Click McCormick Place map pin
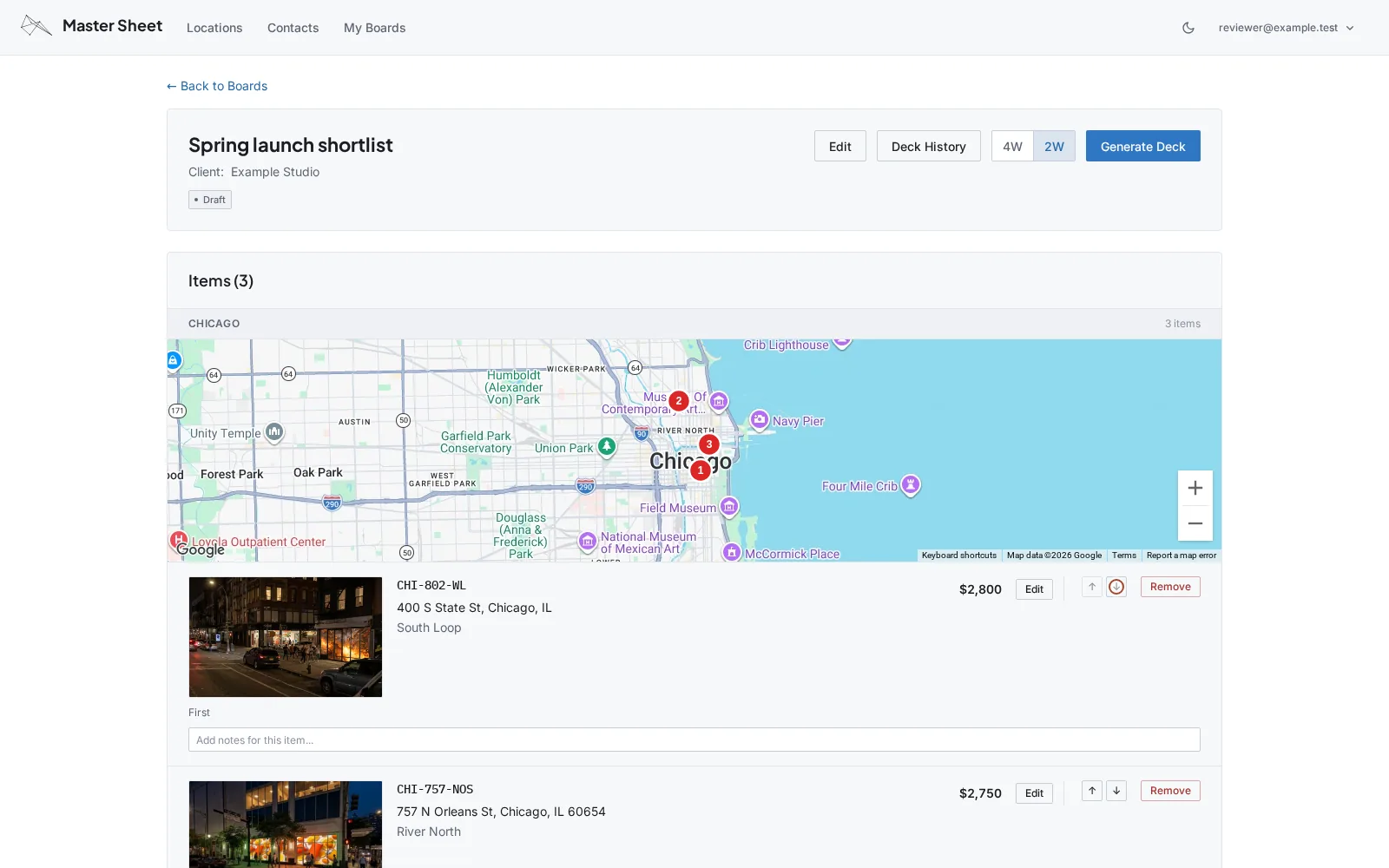Viewport: 1389px width, 868px height. coord(732,552)
